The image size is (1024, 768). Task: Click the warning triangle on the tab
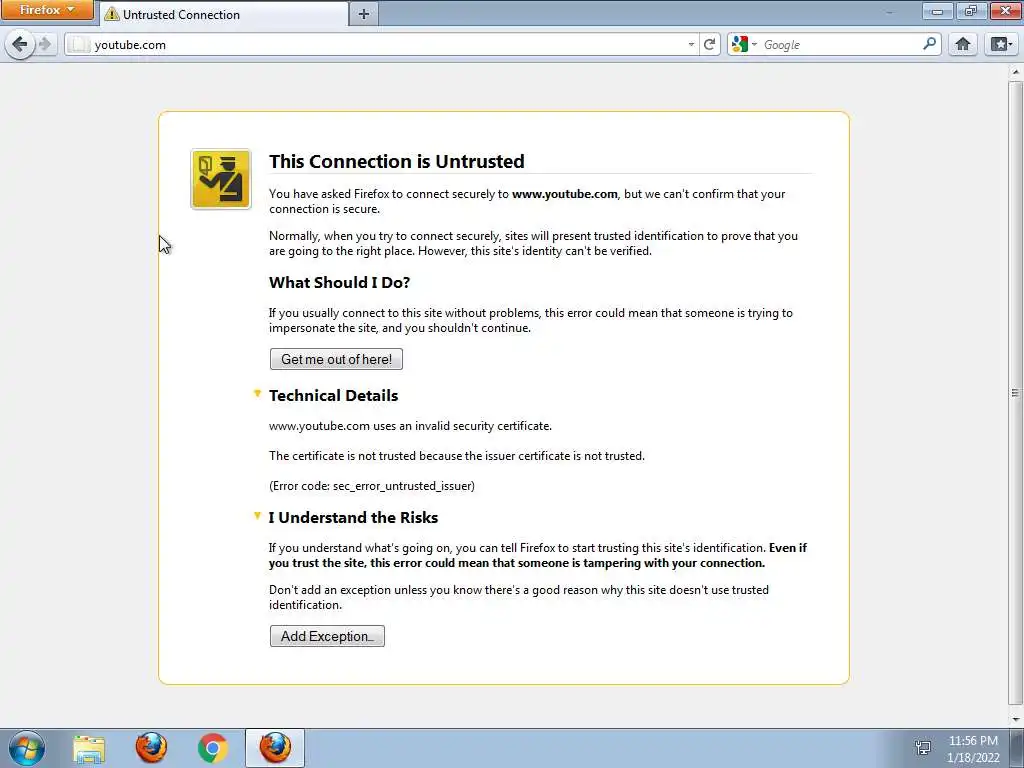tap(112, 14)
